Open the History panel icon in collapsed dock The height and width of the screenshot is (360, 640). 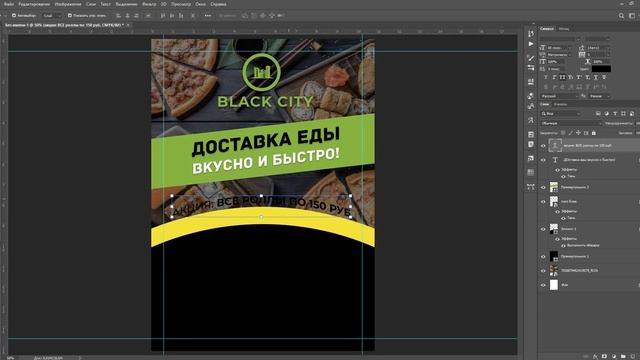coord(531,34)
